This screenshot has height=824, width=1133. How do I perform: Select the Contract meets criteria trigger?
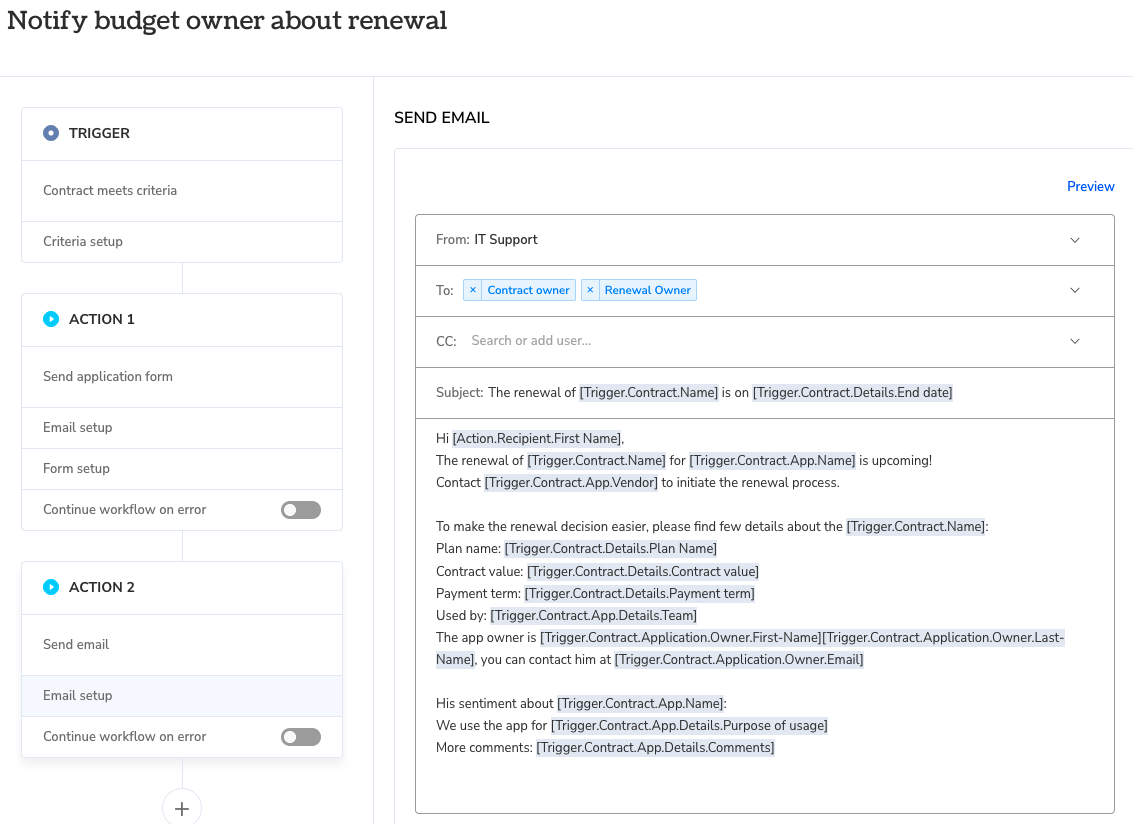[x=109, y=190]
